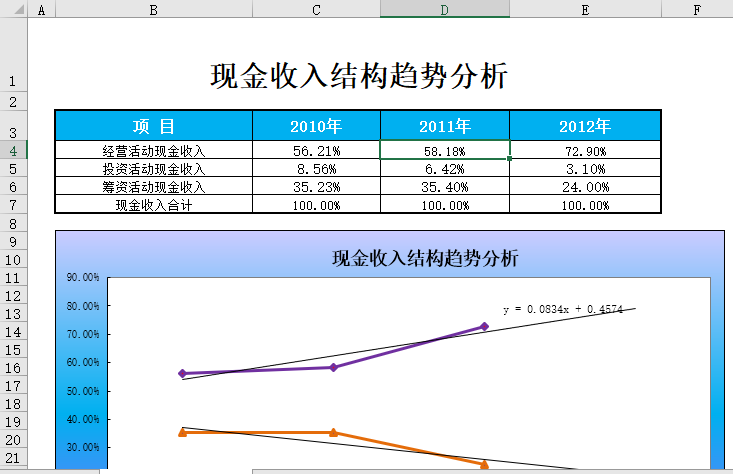Select cell containing 58.18%
The height and width of the screenshot is (474, 733).
444,151
